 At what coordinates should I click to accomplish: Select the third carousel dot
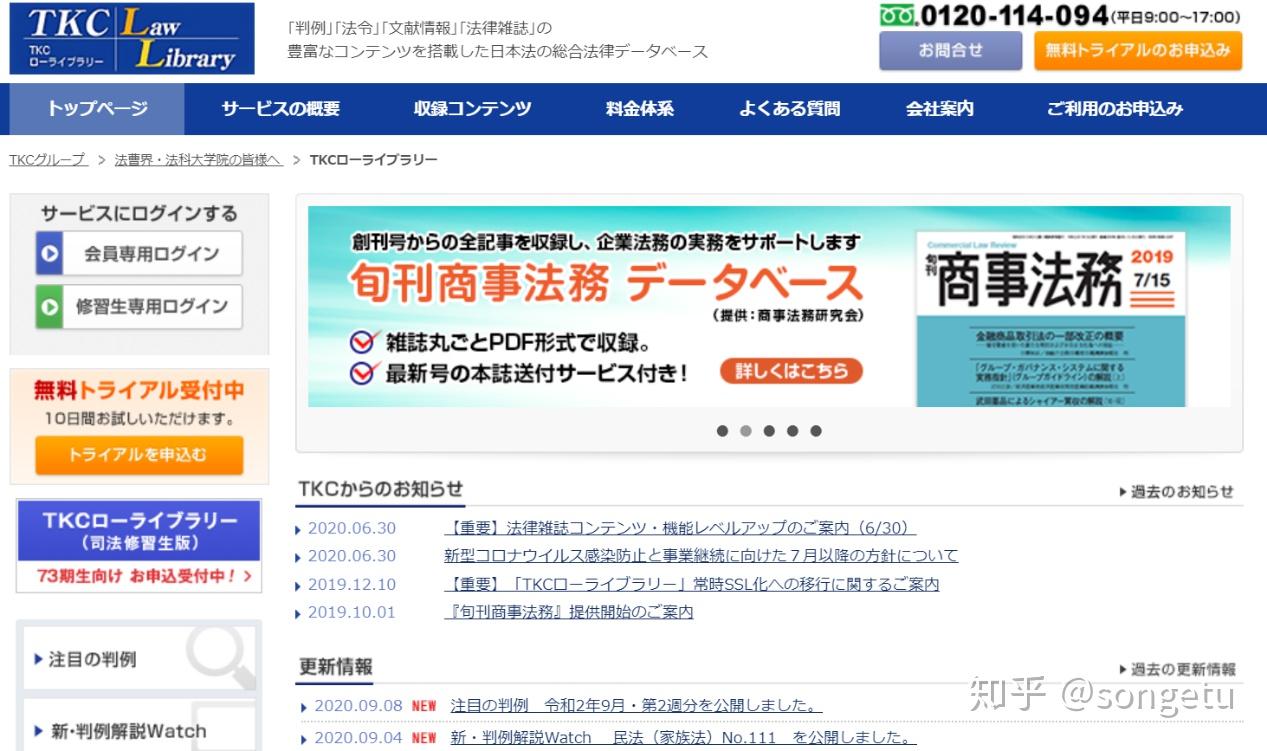click(x=769, y=431)
